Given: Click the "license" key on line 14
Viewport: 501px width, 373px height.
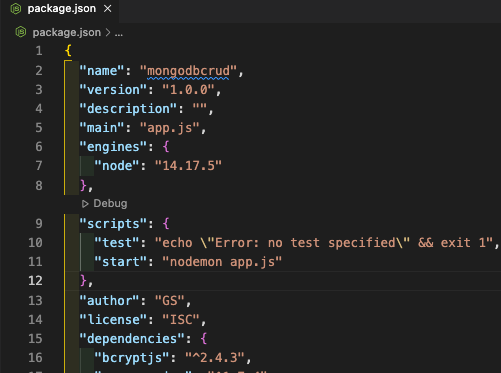Looking at the screenshot, I should click(113, 320).
